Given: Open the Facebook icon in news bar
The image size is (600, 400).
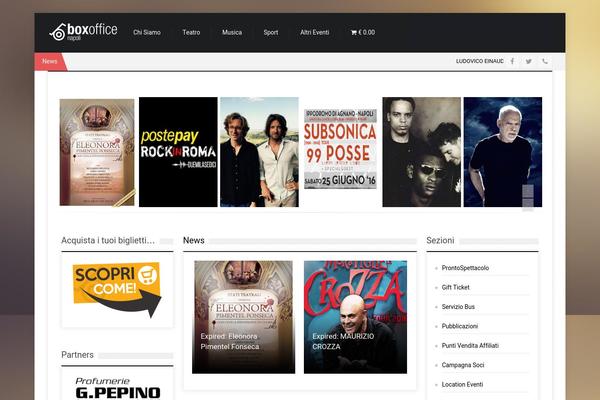Looking at the screenshot, I should [512, 61].
